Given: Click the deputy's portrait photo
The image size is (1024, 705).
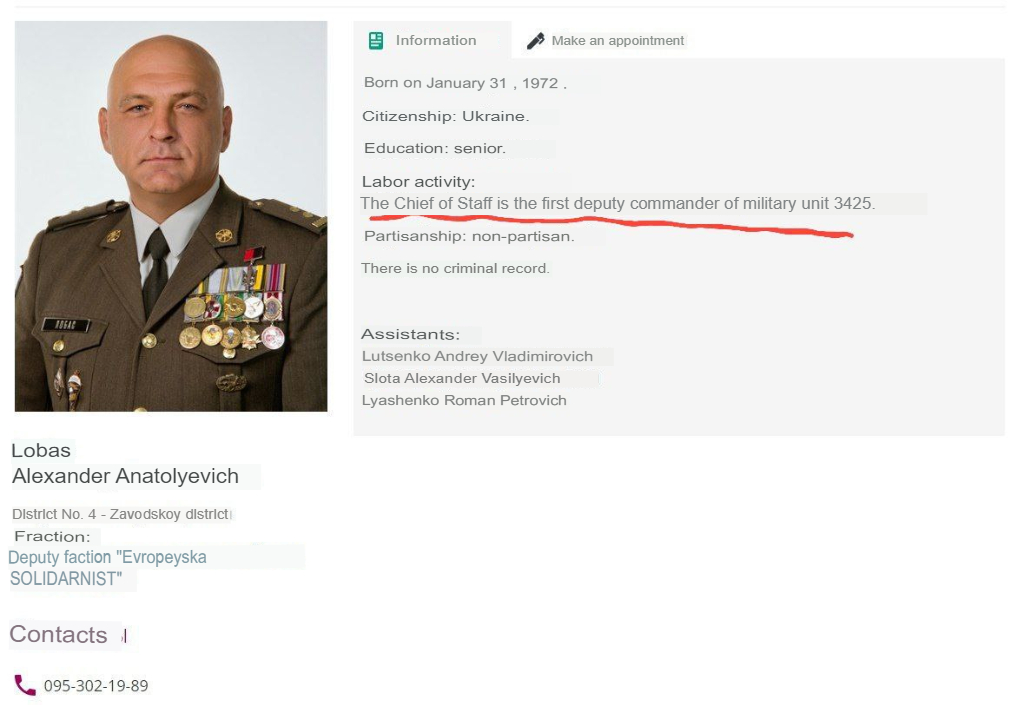Looking at the screenshot, I should click(x=171, y=216).
